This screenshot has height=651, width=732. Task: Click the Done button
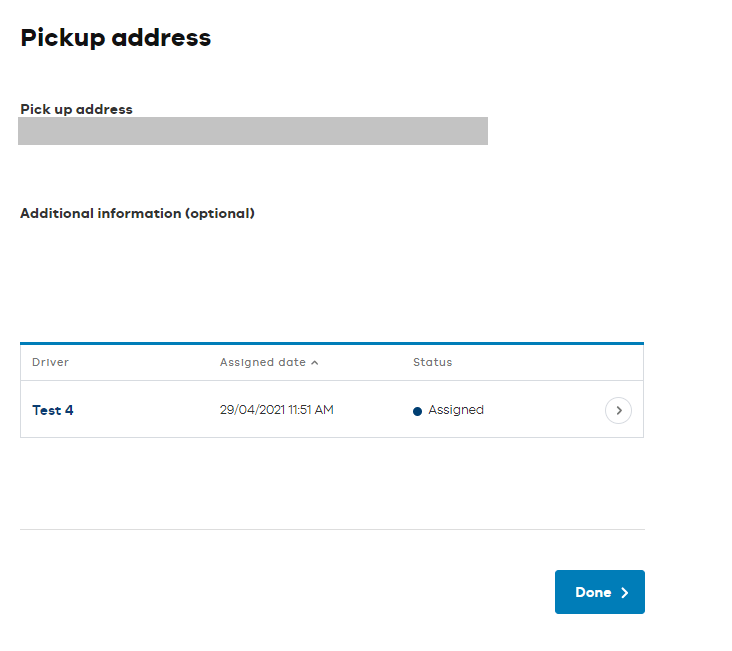click(599, 592)
